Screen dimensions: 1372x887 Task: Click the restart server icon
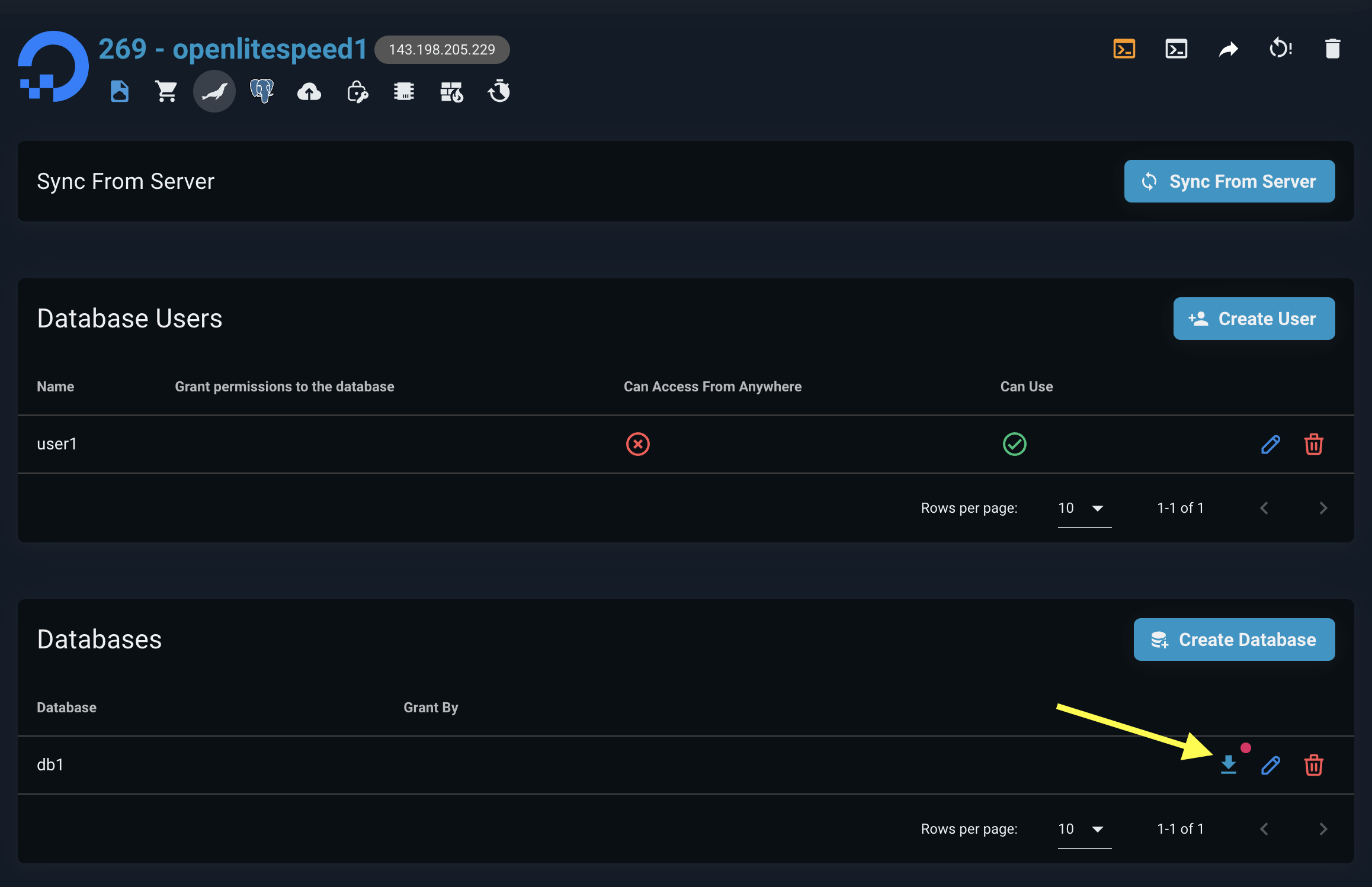point(1280,49)
